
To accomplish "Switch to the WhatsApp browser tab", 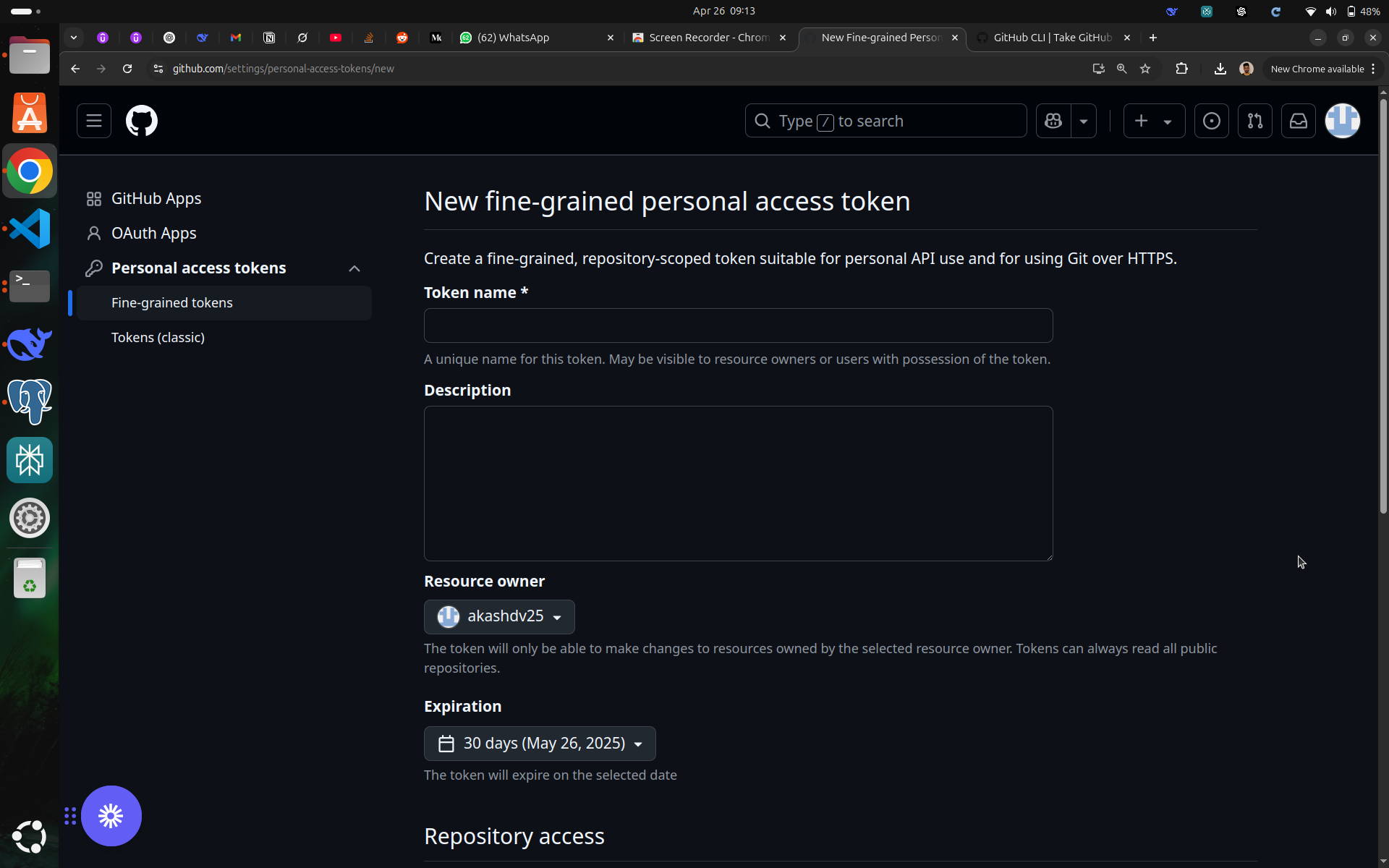I will tap(537, 38).
